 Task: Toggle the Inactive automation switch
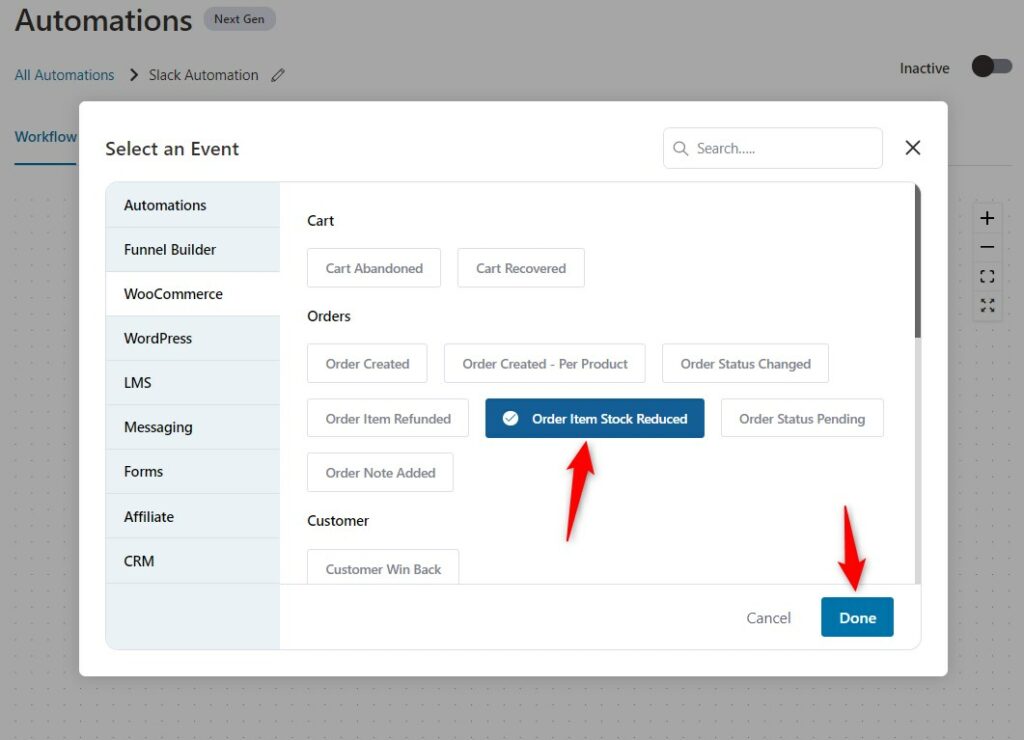[x=991, y=67]
